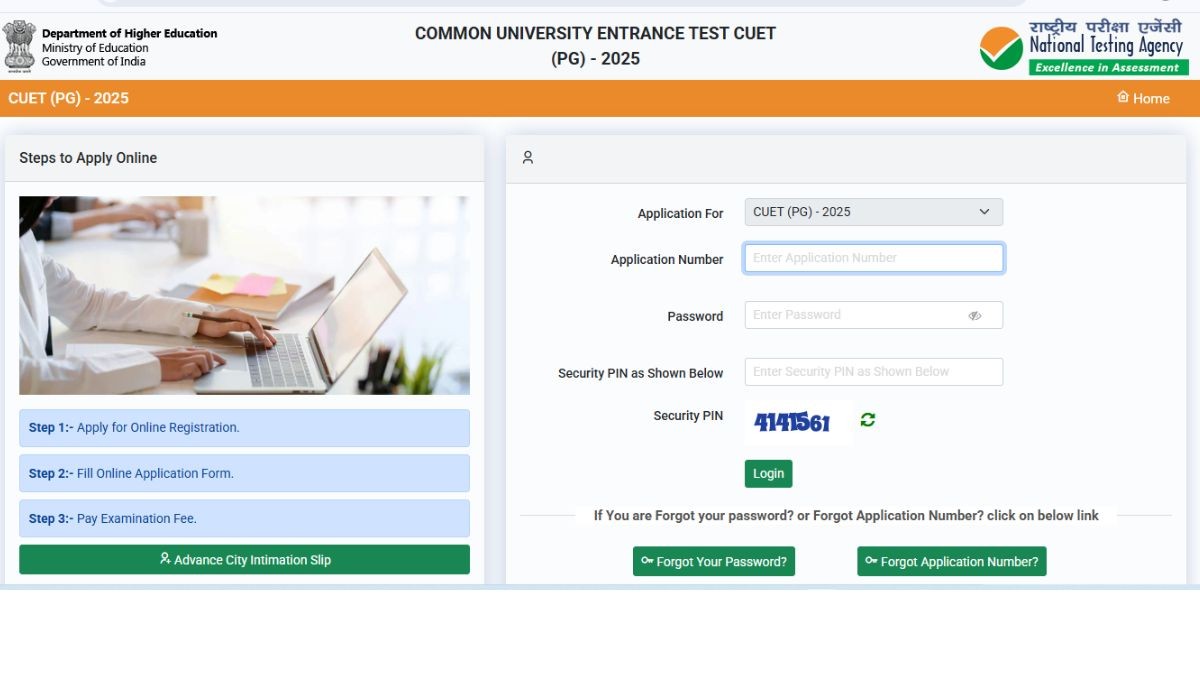Click the user profile icon above form
This screenshot has width=1200, height=675.
pyautogui.click(x=528, y=158)
